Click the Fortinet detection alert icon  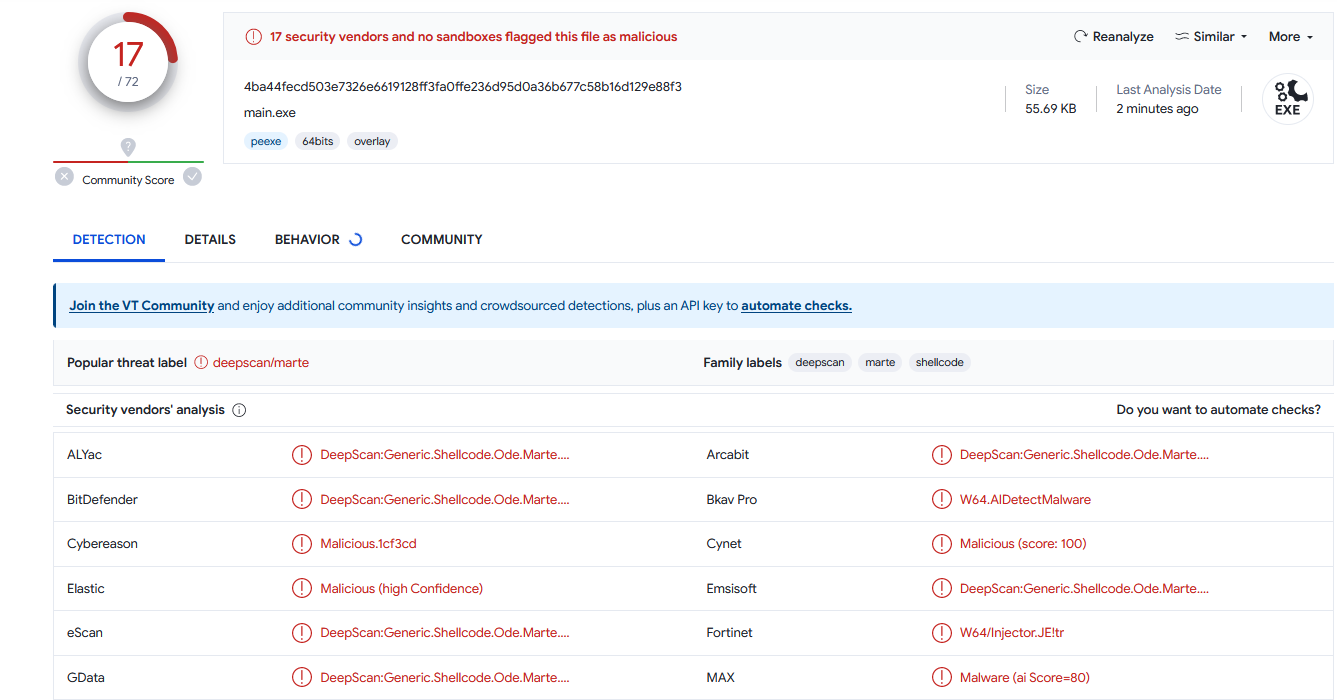tap(941, 633)
